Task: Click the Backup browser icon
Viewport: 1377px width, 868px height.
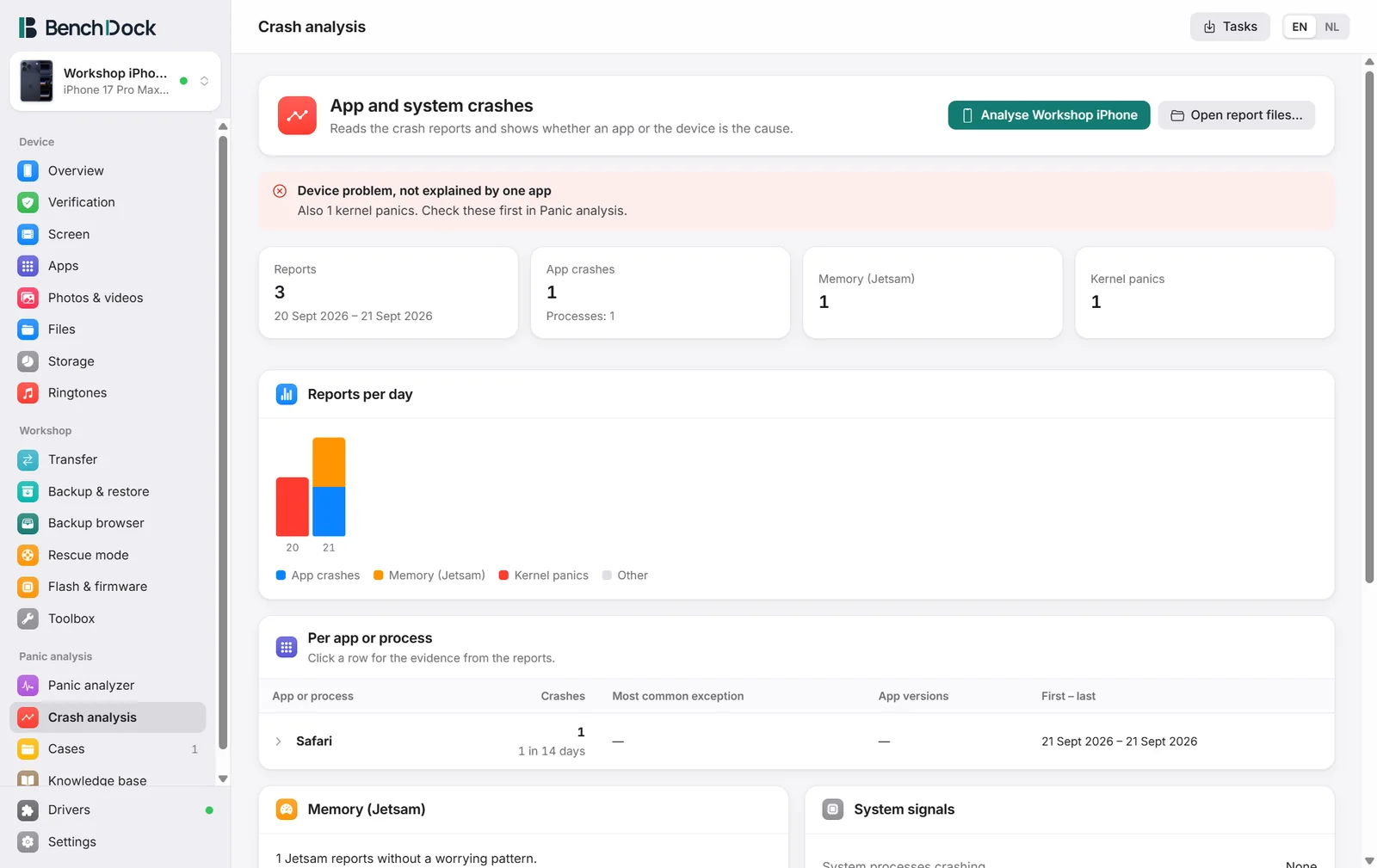Action: coord(28,523)
